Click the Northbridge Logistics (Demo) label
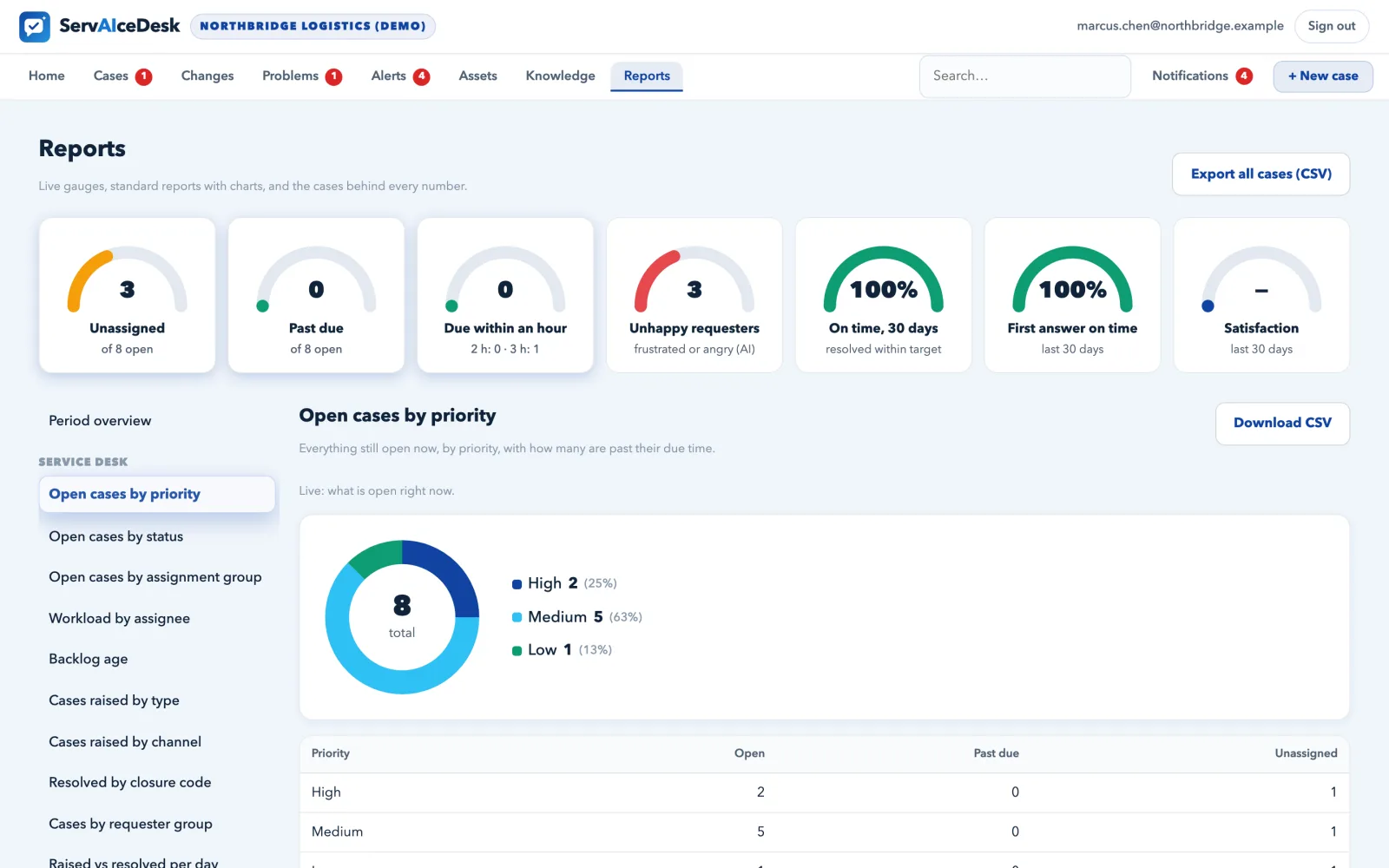This screenshot has width=1389, height=868. pyautogui.click(x=313, y=26)
